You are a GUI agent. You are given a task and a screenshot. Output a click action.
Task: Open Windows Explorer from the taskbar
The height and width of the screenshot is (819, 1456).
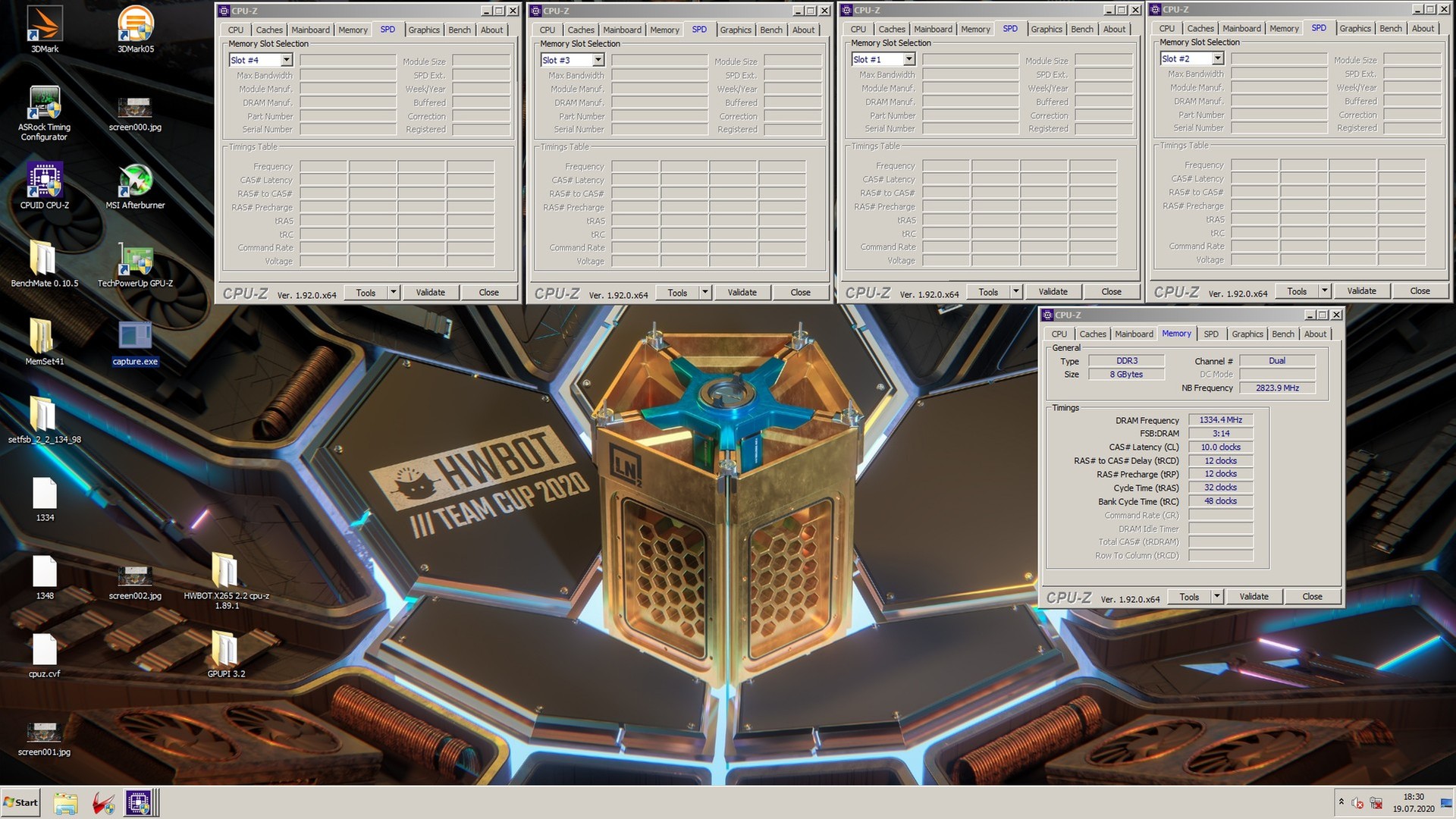point(66,803)
